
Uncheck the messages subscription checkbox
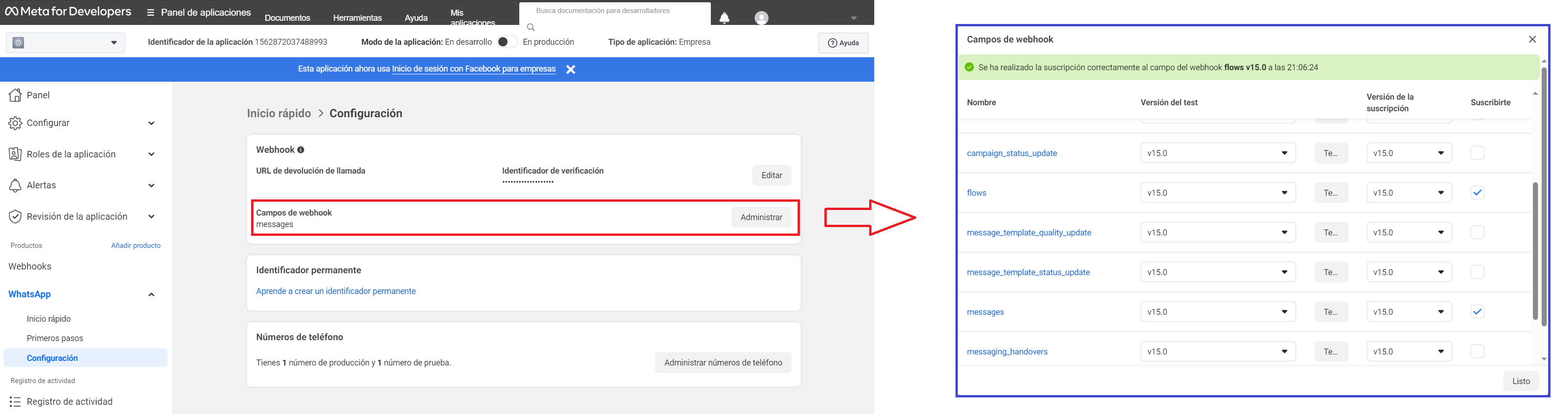1477,312
